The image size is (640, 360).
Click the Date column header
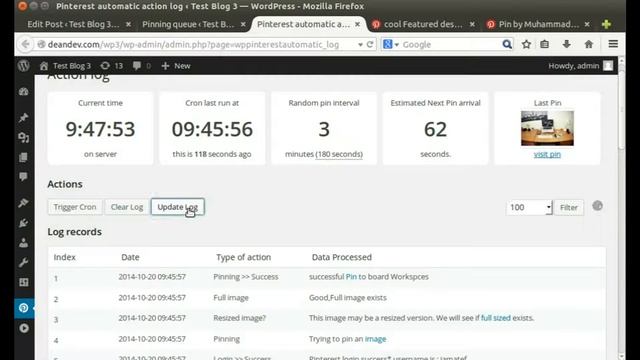pos(130,257)
